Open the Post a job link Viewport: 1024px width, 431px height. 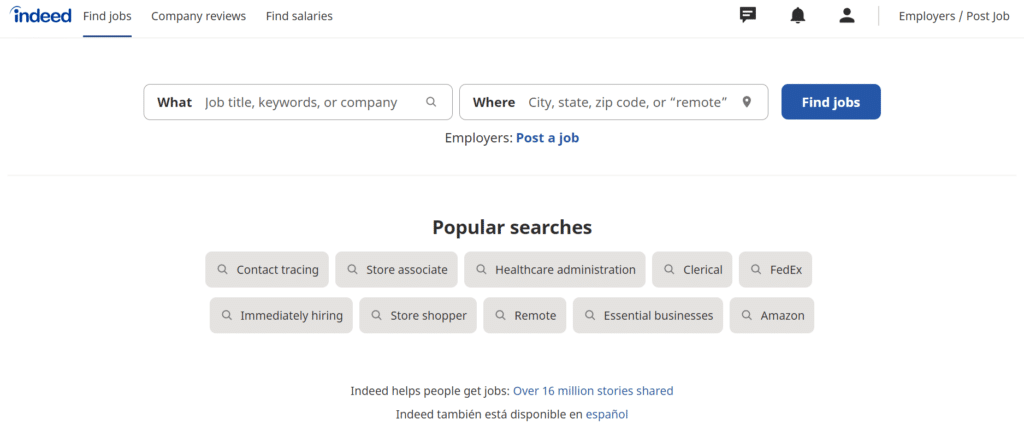pyautogui.click(x=547, y=138)
